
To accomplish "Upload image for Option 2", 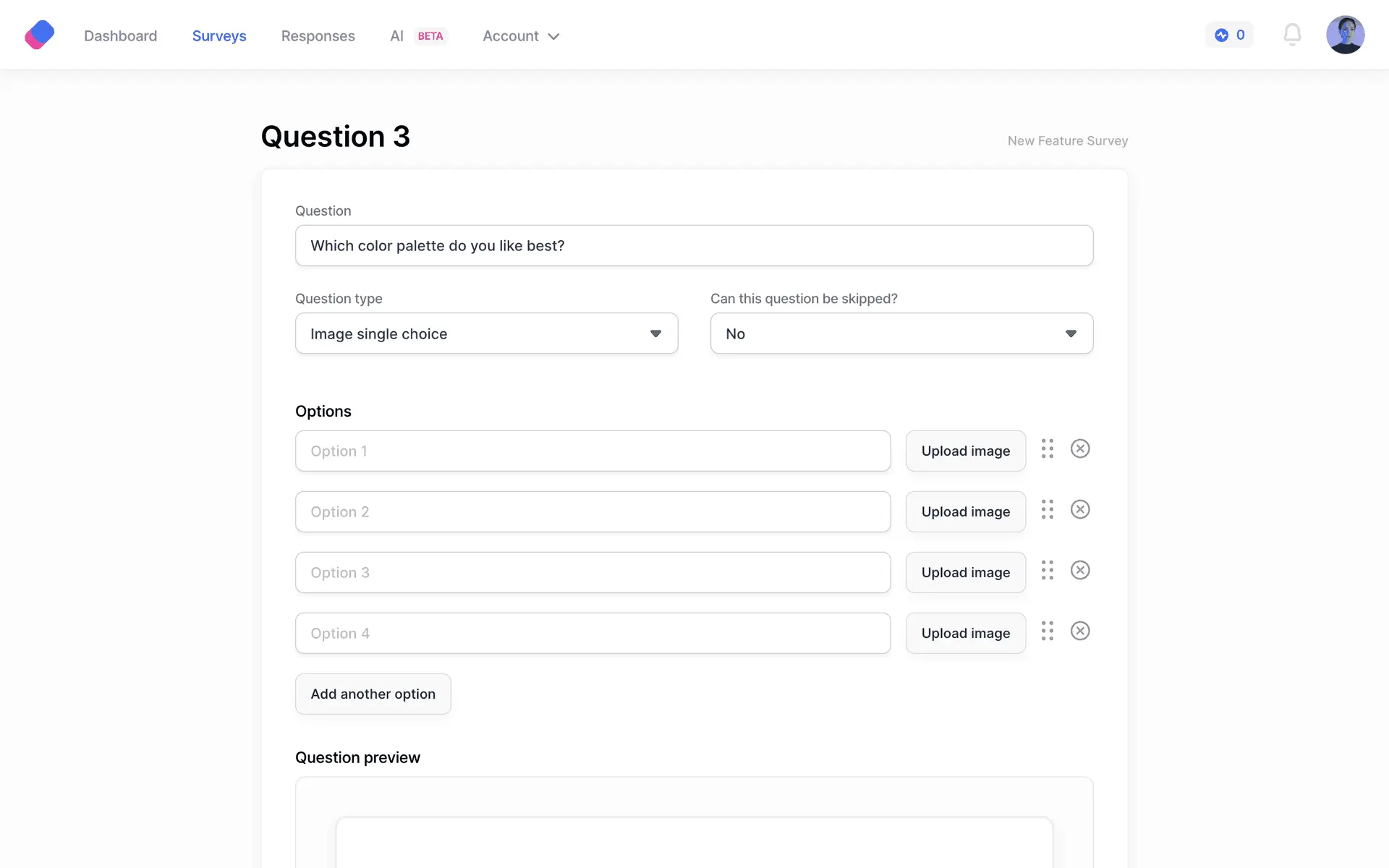I will click(x=965, y=512).
